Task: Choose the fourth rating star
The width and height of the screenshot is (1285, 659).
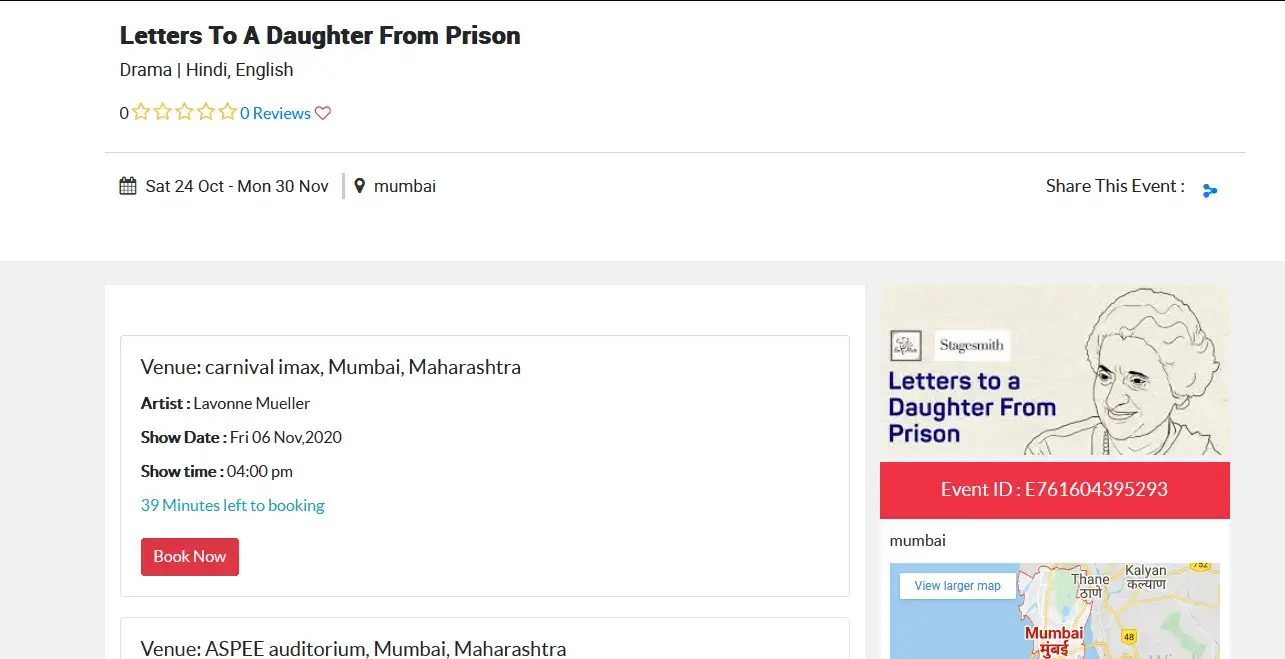Action: tap(206, 112)
